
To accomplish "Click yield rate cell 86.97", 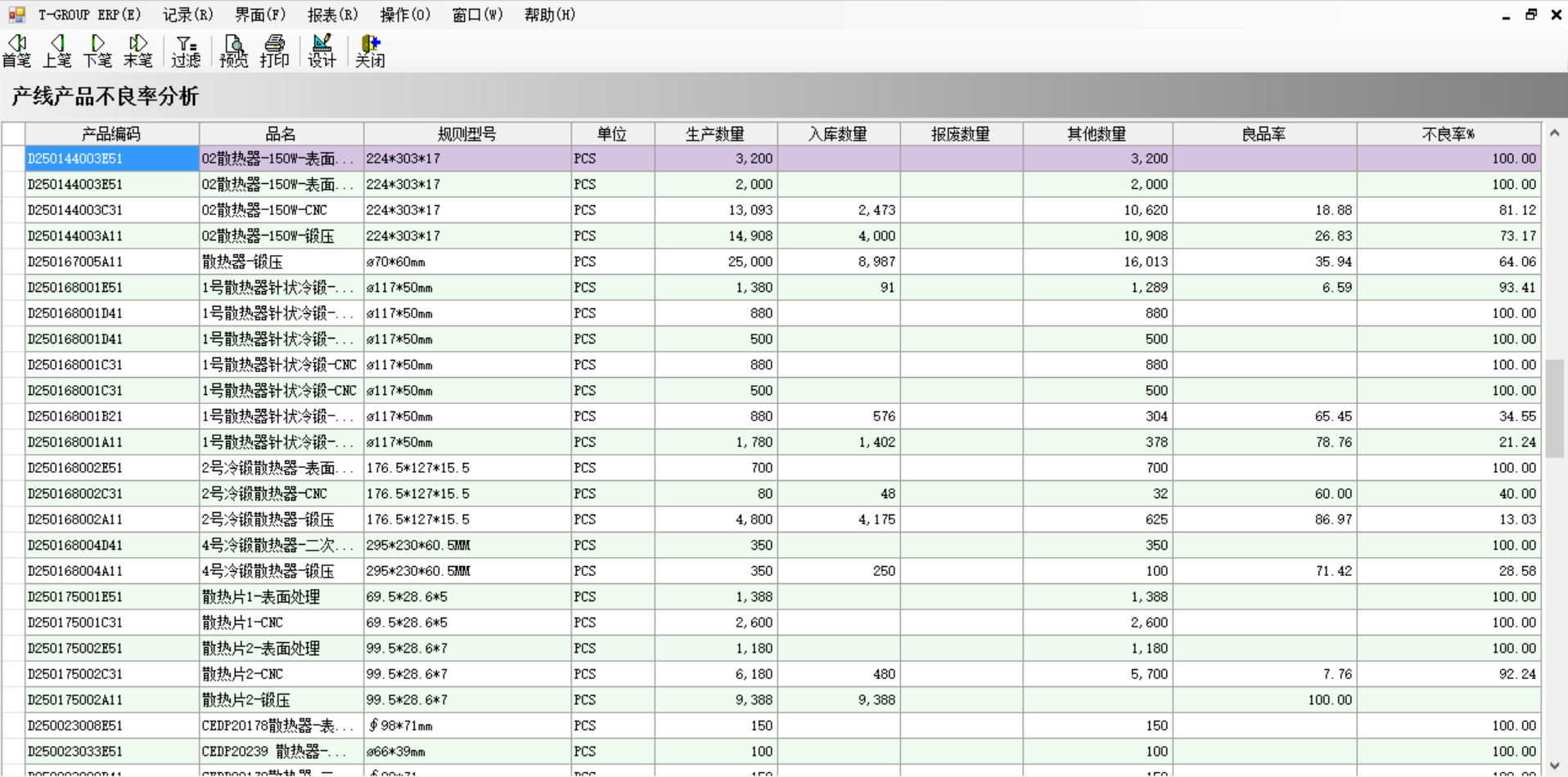I will coord(1264,519).
